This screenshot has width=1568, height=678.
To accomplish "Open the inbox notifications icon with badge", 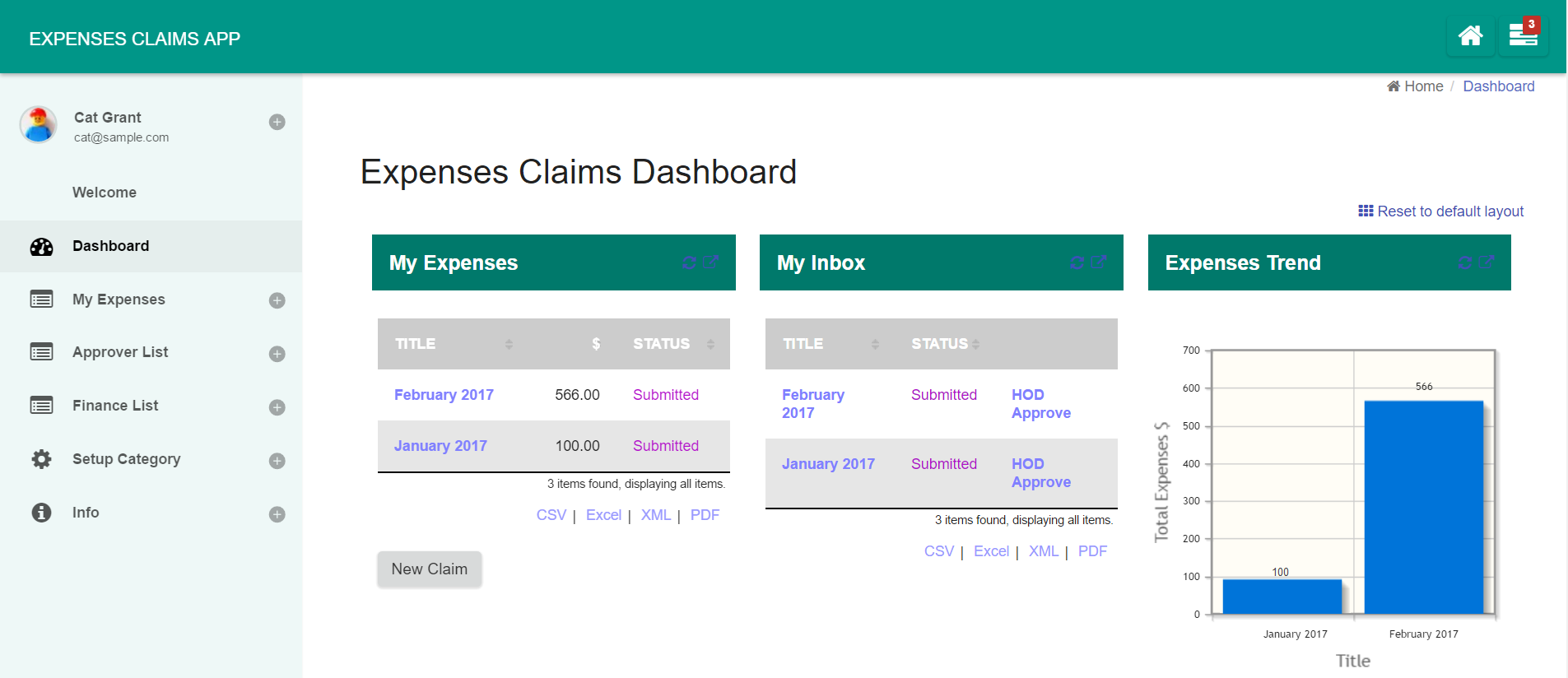I will pyautogui.click(x=1523, y=36).
